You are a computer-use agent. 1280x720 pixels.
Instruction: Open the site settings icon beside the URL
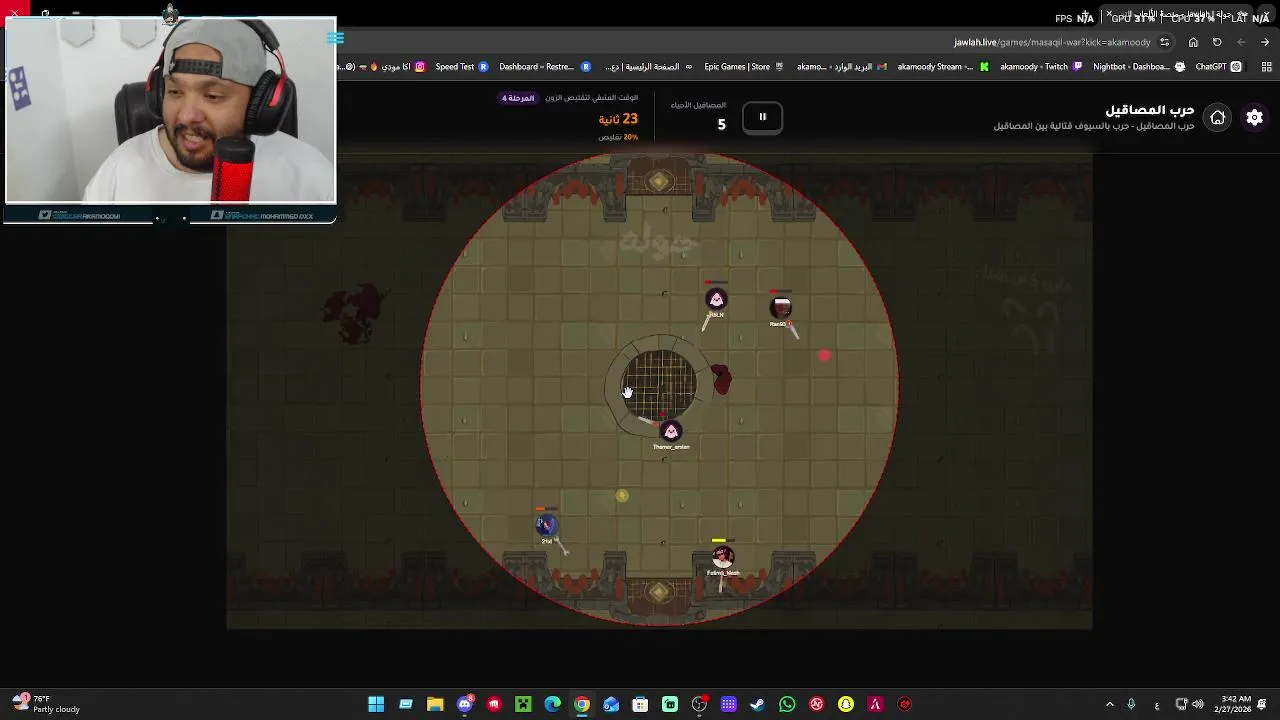coord(1164,42)
